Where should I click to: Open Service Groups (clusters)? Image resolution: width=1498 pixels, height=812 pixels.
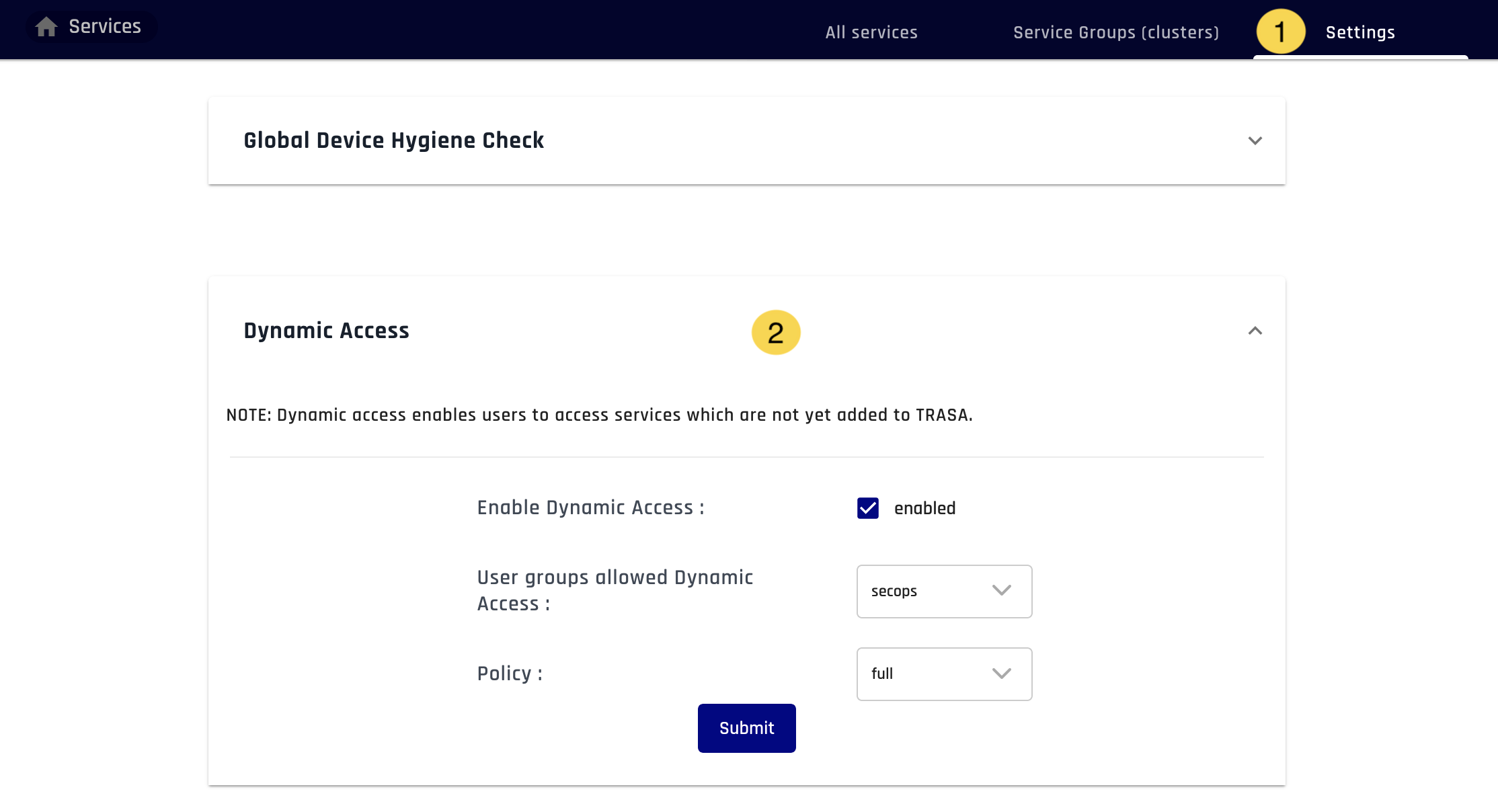[1116, 32]
